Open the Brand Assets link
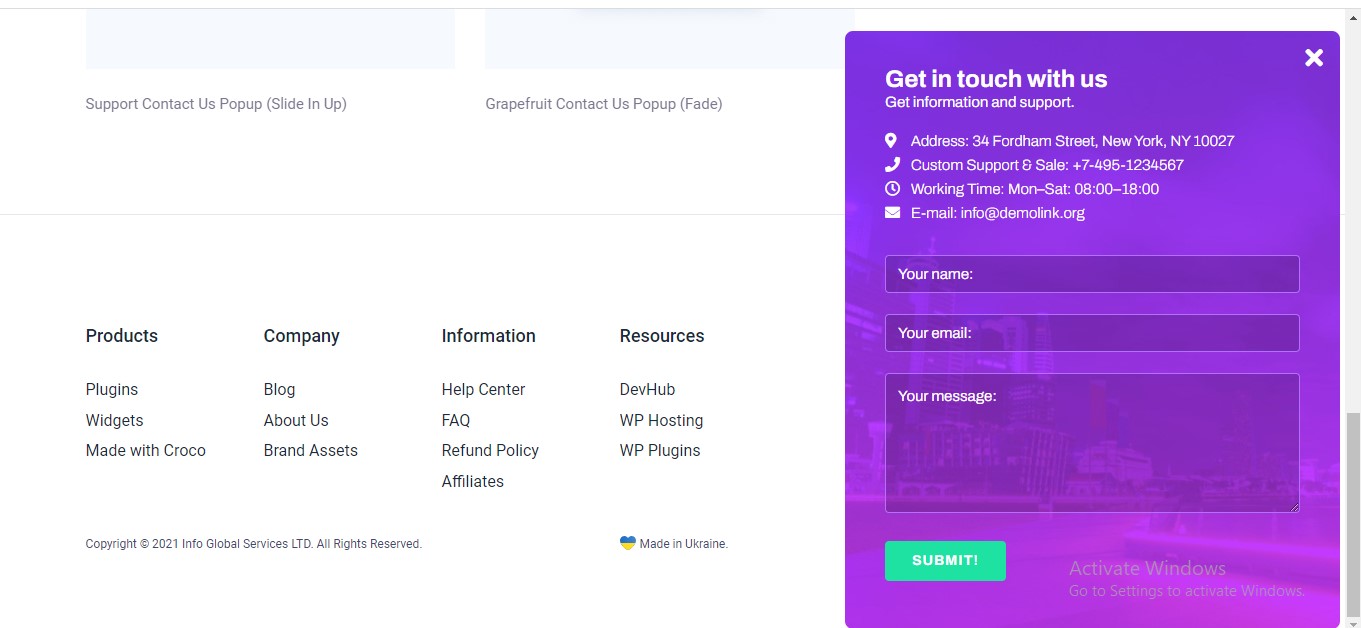Viewport: 1361px width, 628px height. [x=310, y=451]
